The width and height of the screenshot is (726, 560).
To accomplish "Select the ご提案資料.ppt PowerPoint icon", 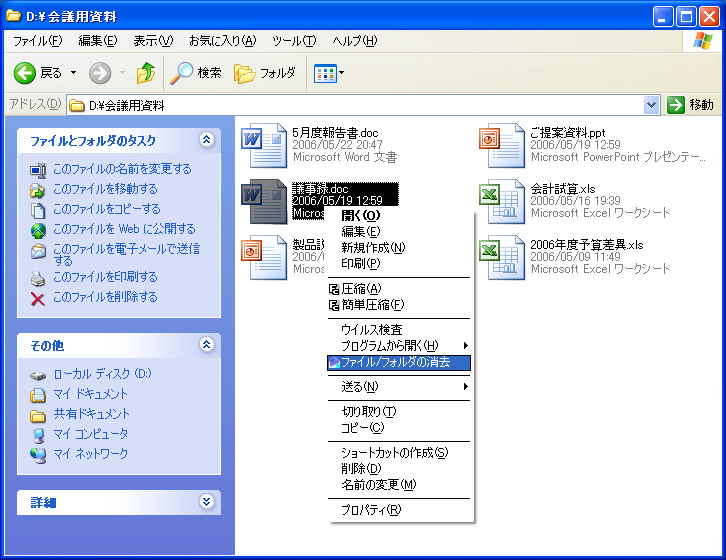I will [501, 145].
